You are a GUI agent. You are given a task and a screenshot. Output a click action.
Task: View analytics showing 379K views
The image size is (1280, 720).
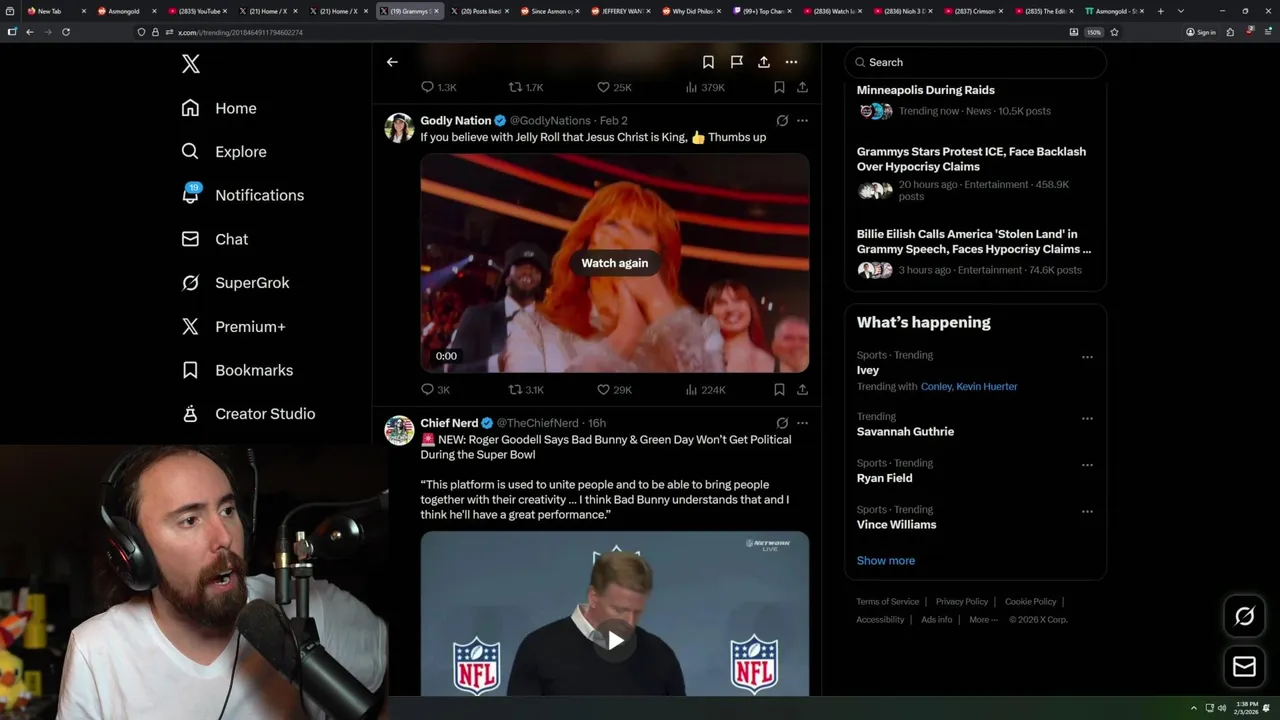[x=705, y=87]
